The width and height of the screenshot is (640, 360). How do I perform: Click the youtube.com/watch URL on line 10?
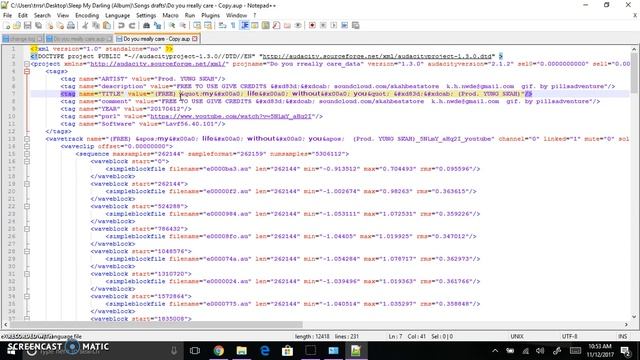tap(231, 116)
